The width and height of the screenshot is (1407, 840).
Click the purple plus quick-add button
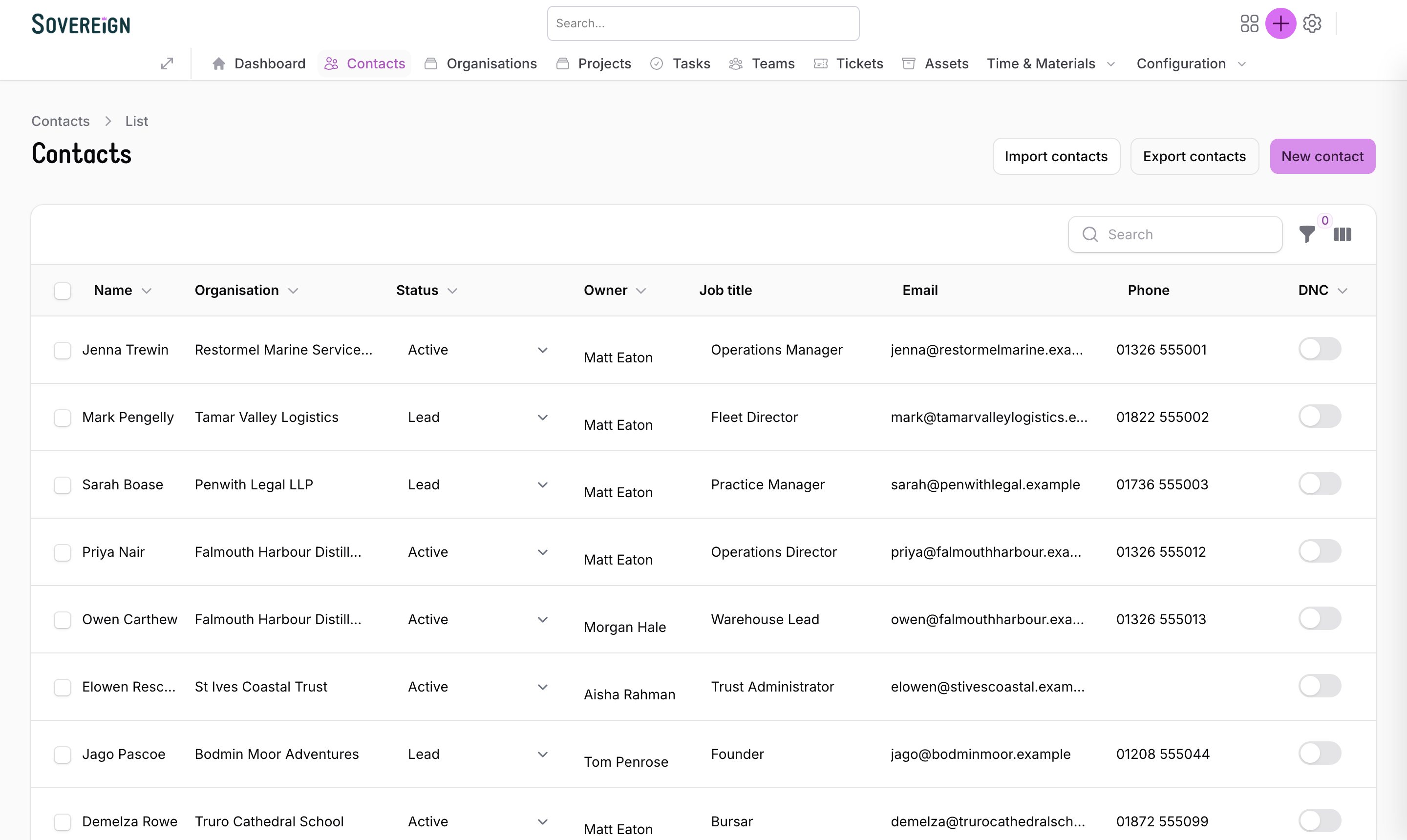1281,23
